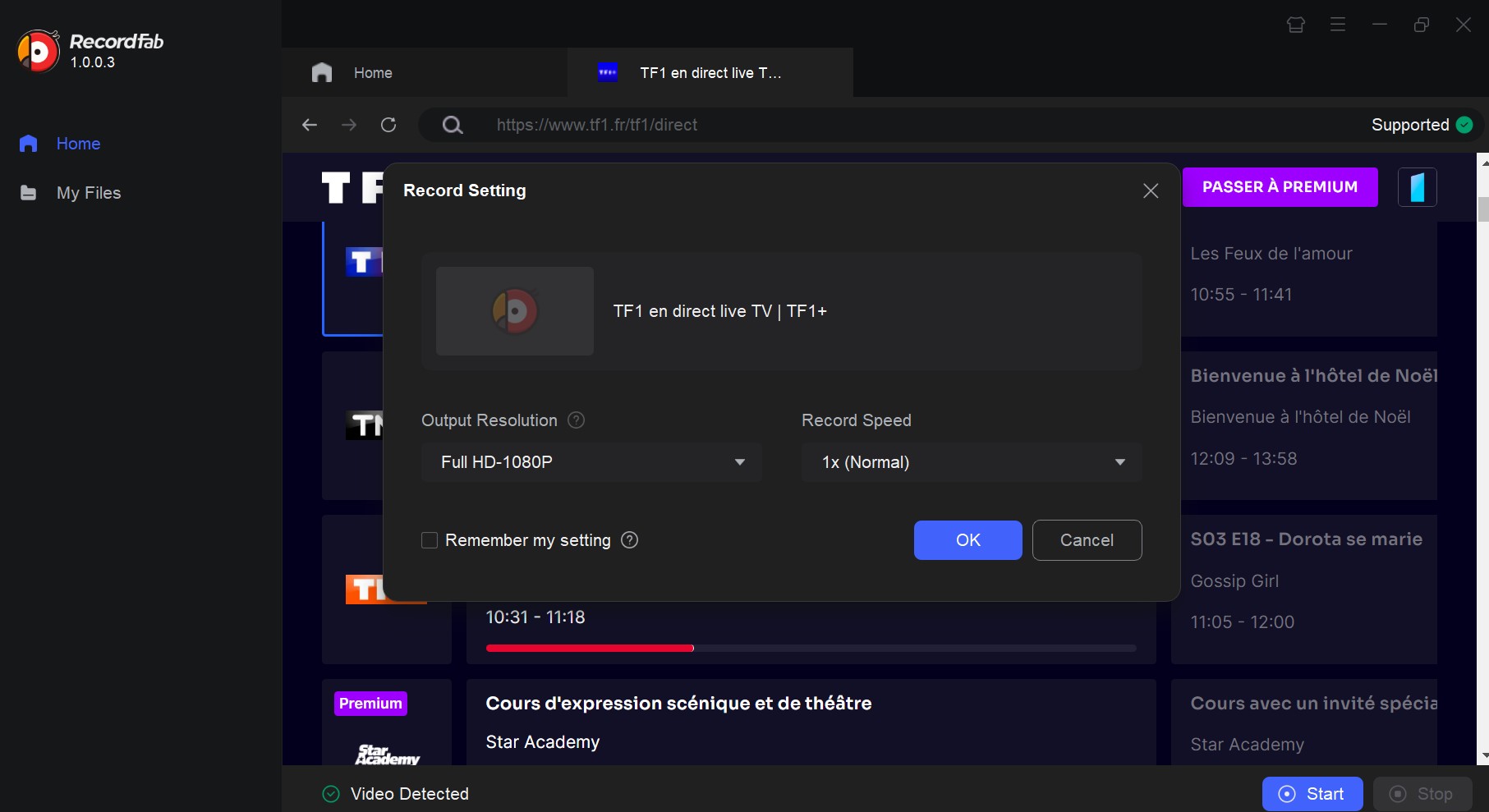Open S03 E18 - Dorota se marie
The height and width of the screenshot is (812, 1489).
click(x=1307, y=539)
